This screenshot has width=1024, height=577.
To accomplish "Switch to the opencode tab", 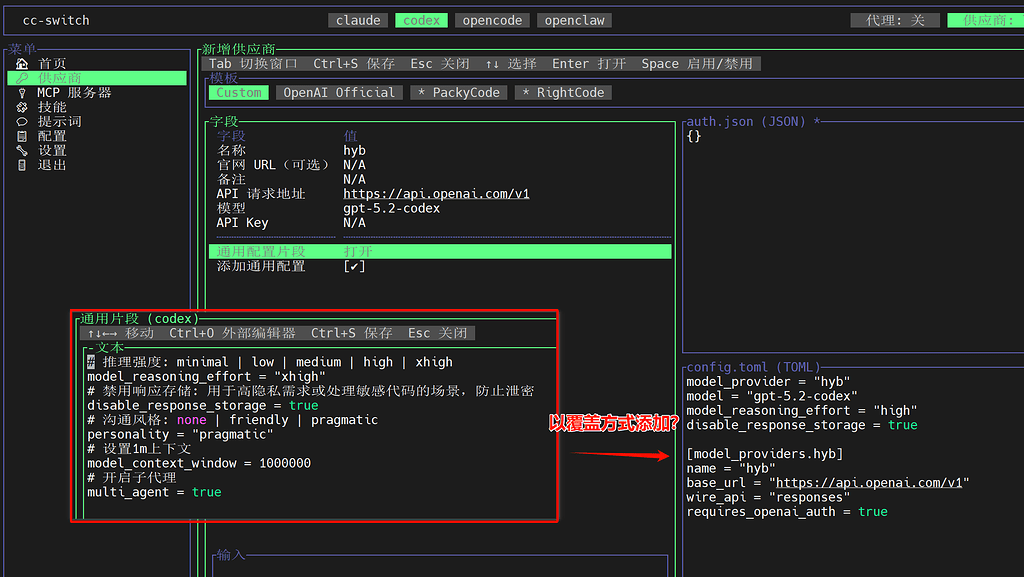I will click(492, 20).
